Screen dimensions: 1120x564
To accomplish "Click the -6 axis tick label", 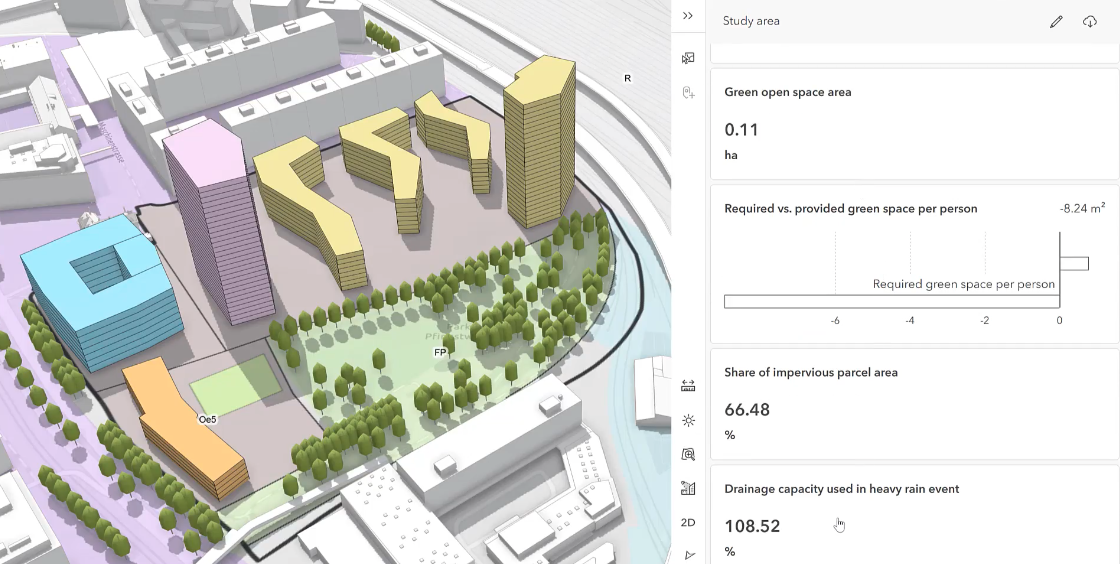I will coord(835,321).
